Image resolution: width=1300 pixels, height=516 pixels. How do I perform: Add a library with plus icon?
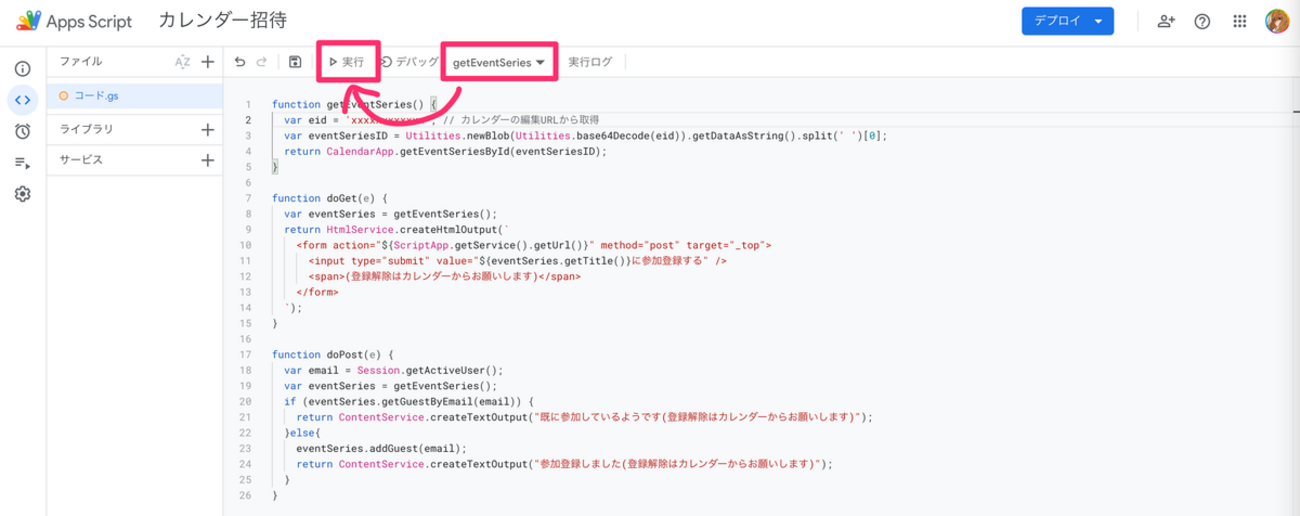tap(207, 129)
